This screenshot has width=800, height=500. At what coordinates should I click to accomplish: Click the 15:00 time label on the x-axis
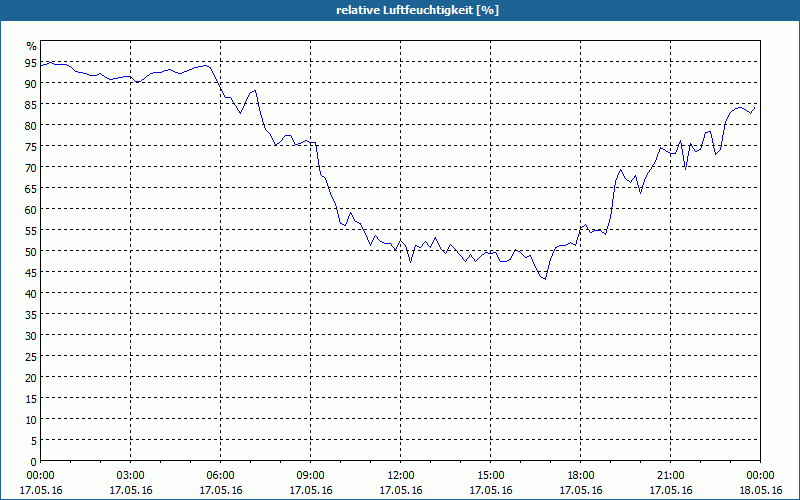pos(491,476)
